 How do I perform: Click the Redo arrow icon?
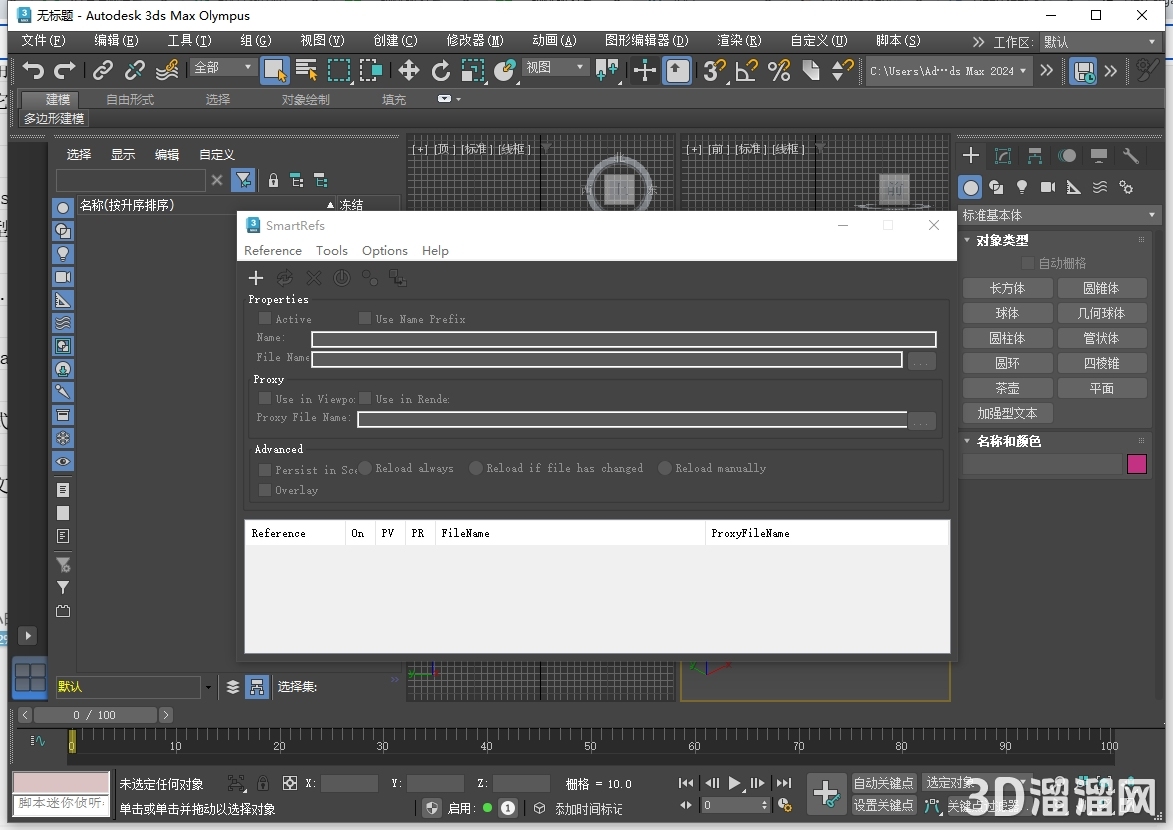pos(65,70)
